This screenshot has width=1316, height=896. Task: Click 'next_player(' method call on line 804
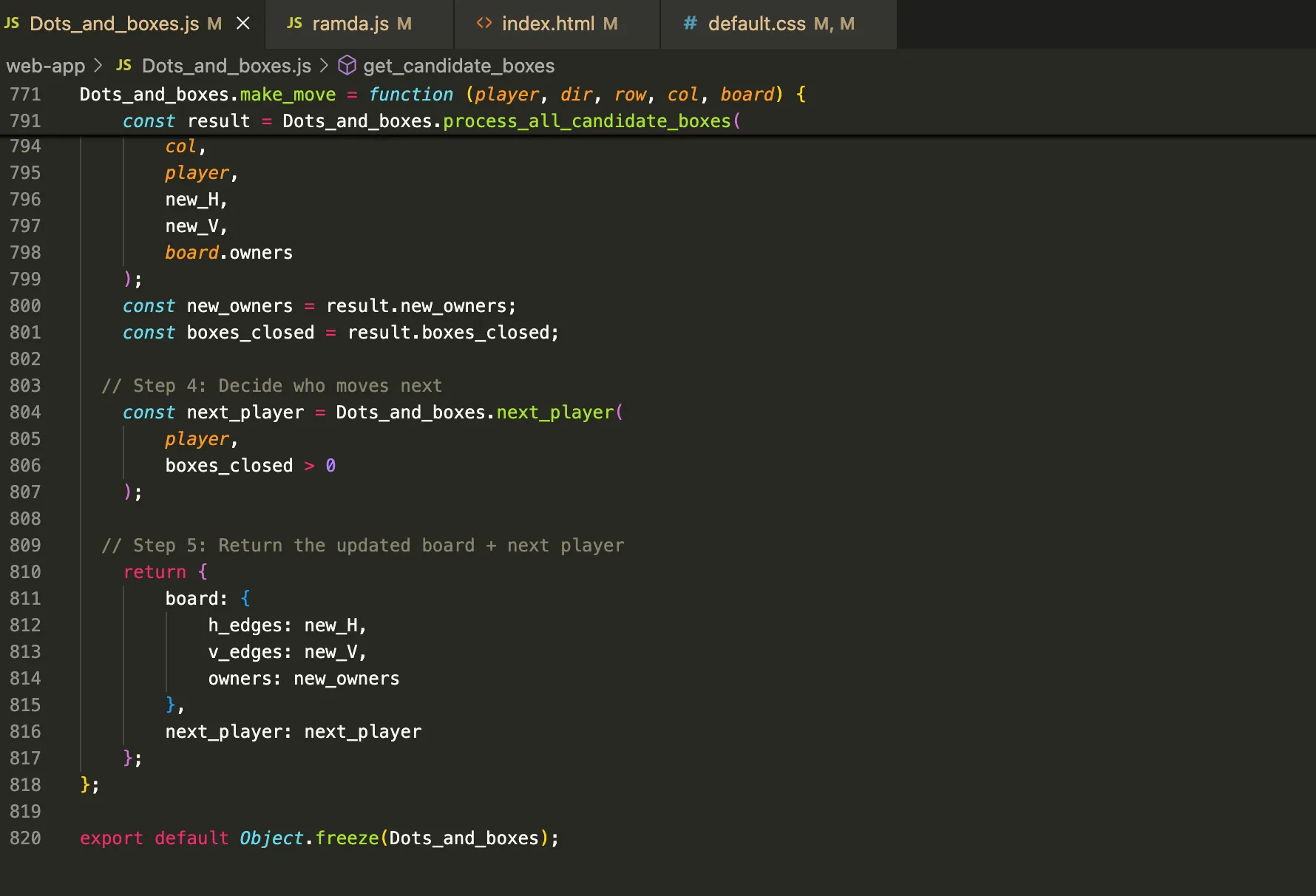pos(560,413)
